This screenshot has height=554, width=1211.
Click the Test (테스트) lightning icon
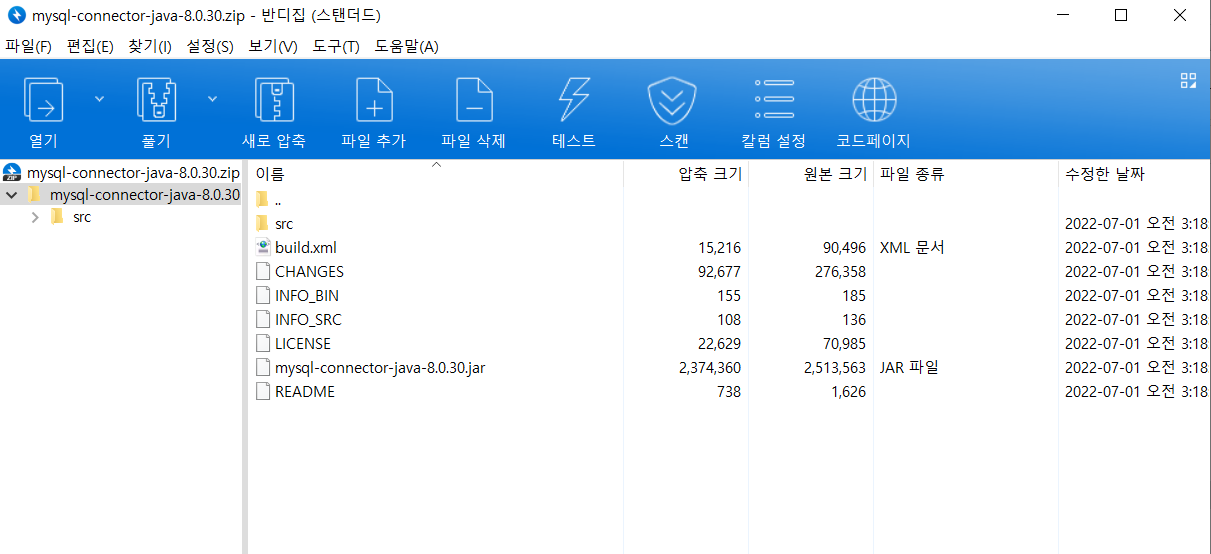[x=574, y=100]
